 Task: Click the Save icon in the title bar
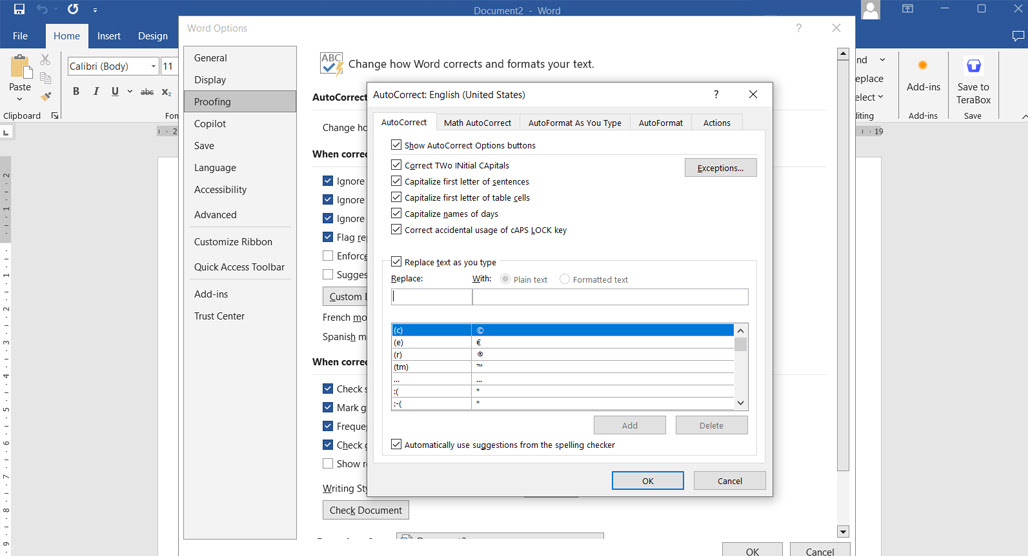tap(19, 9)
